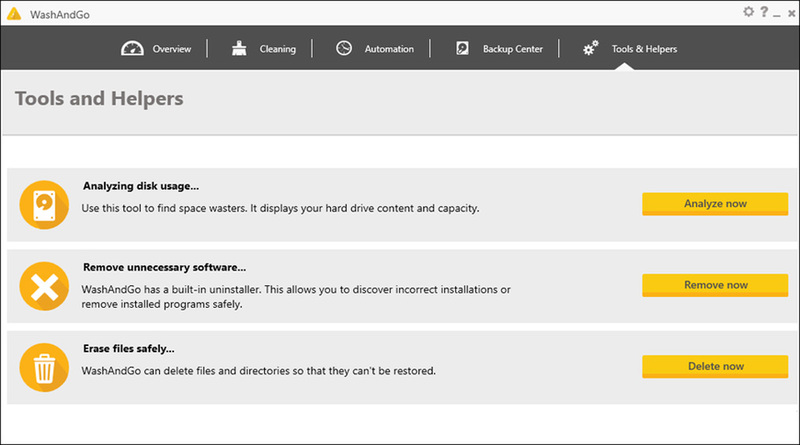The height and width of the screenshot is (445, 800).
Task: Click the 'Analyzing disk usage...' heading
Action: coord(141,186)
